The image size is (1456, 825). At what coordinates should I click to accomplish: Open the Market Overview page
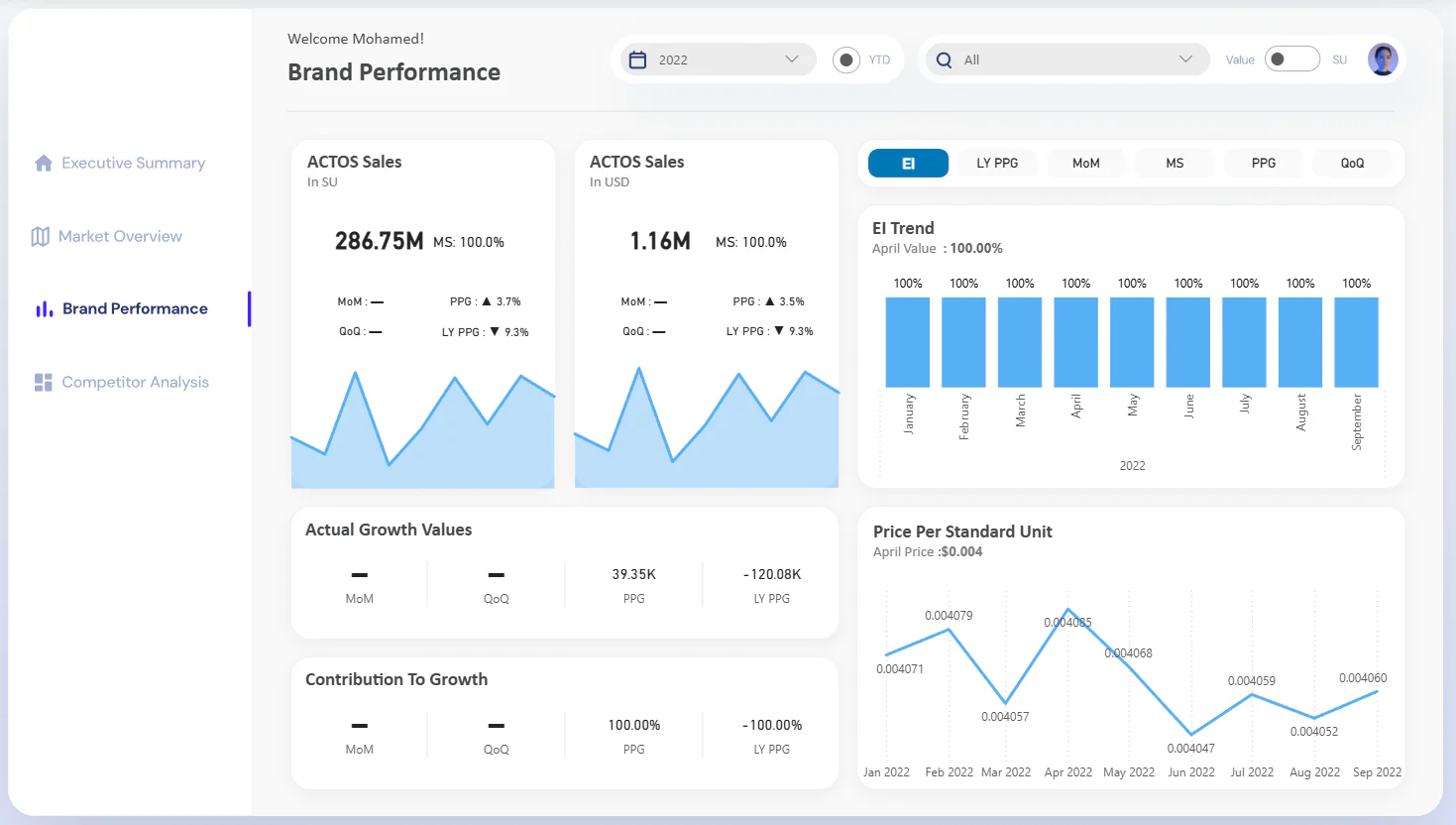point(120,236)
